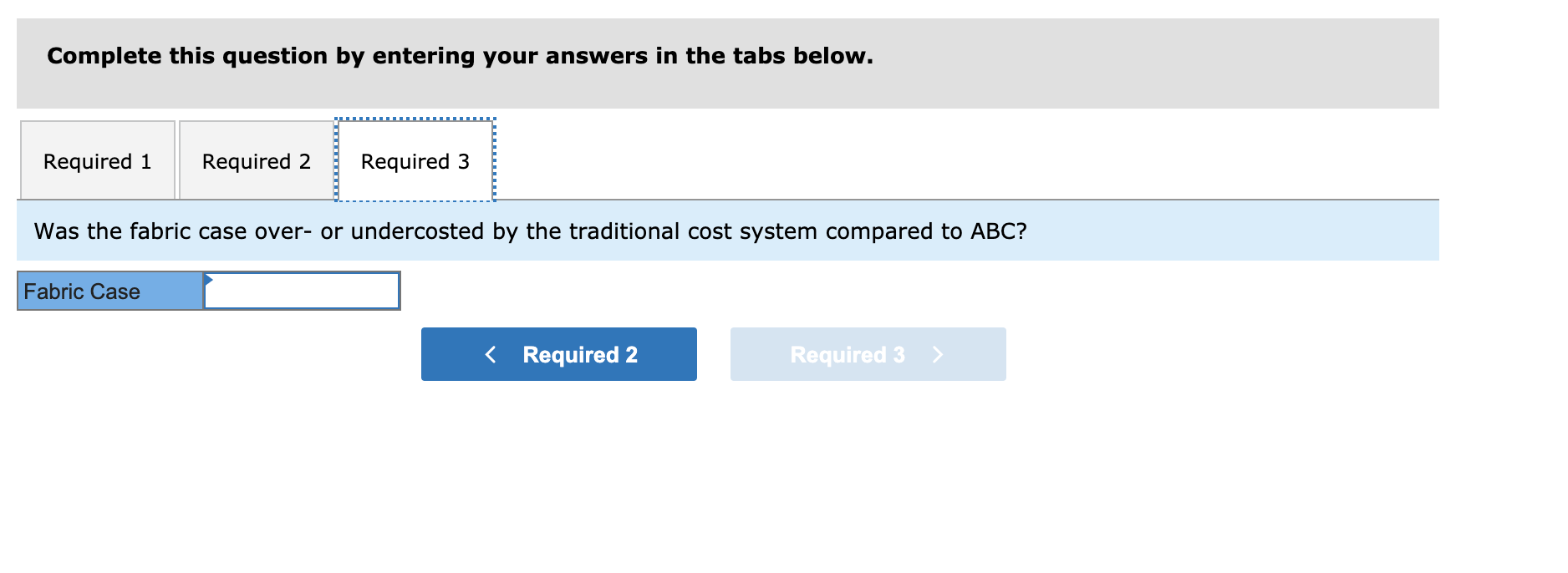Return to Required 2 via bottom navigation

pos(558,354)
